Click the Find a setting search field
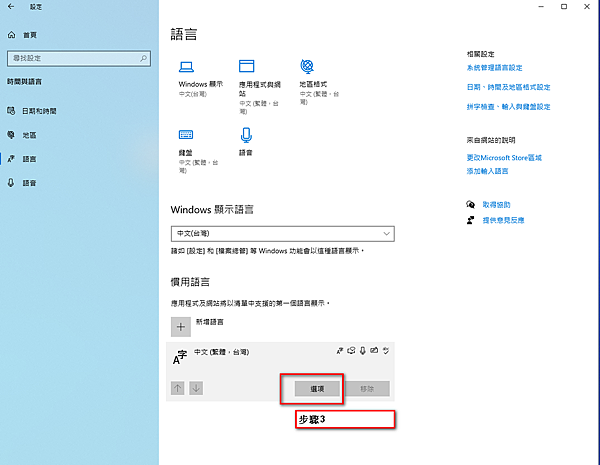Screen dimensions: 600x465 pos(79,59)
